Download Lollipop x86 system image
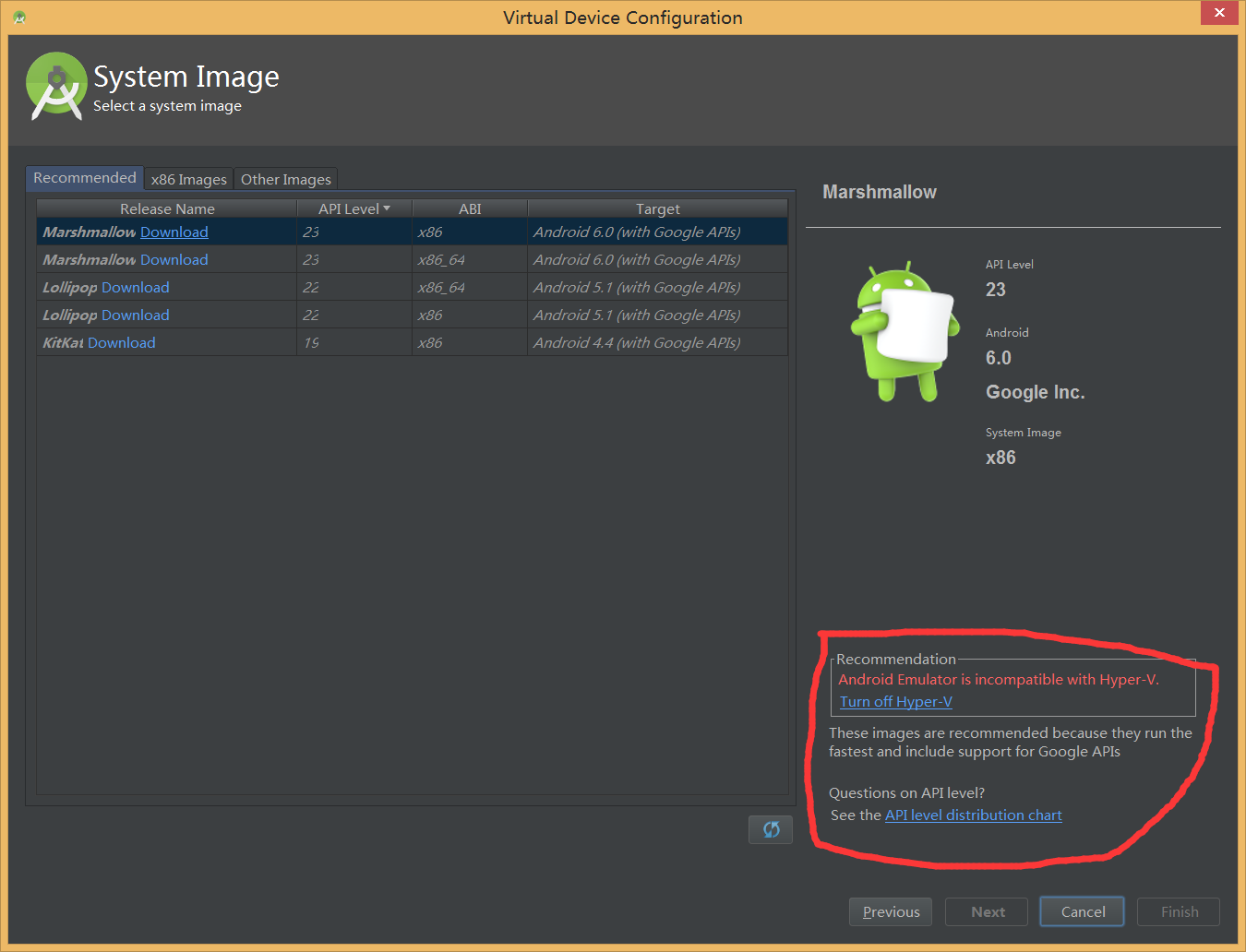Viewport: 1246px width, 952px height. [x=136, y=315]
